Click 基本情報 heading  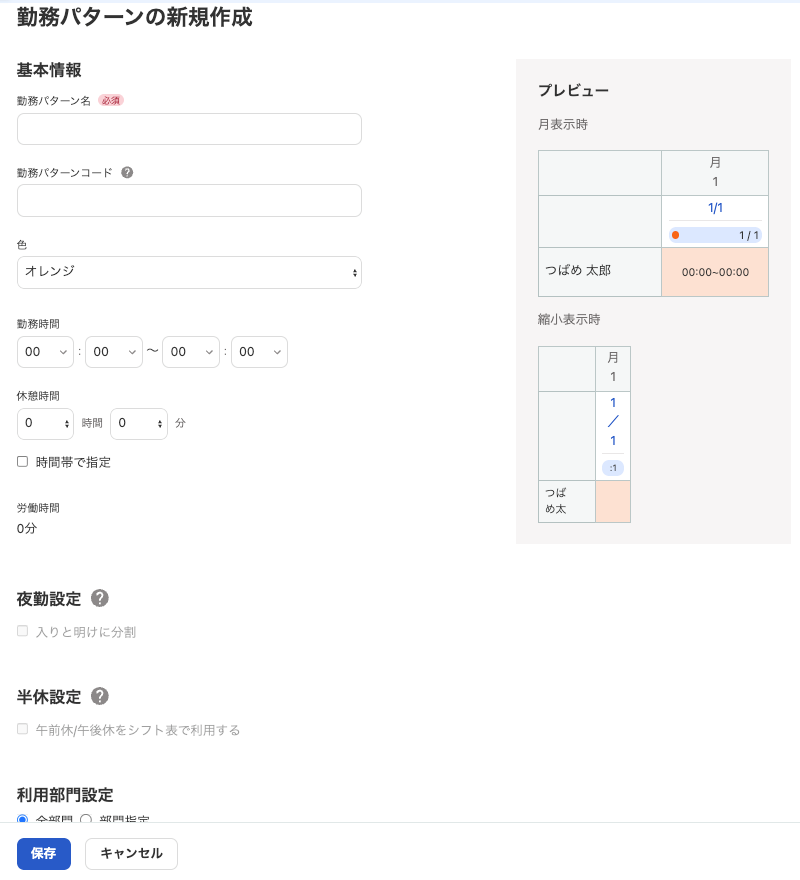pyautogui.click(x=49, y=70)
